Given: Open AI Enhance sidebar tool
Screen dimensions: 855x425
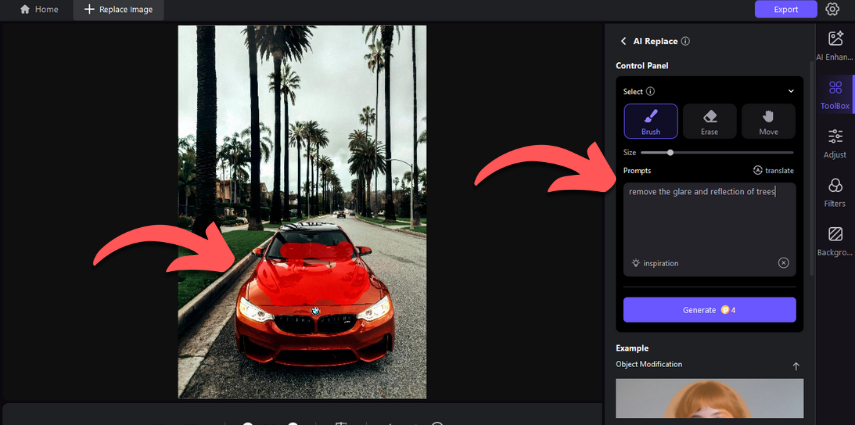Looking at the screenshot, I should click(x=835, y=45).
